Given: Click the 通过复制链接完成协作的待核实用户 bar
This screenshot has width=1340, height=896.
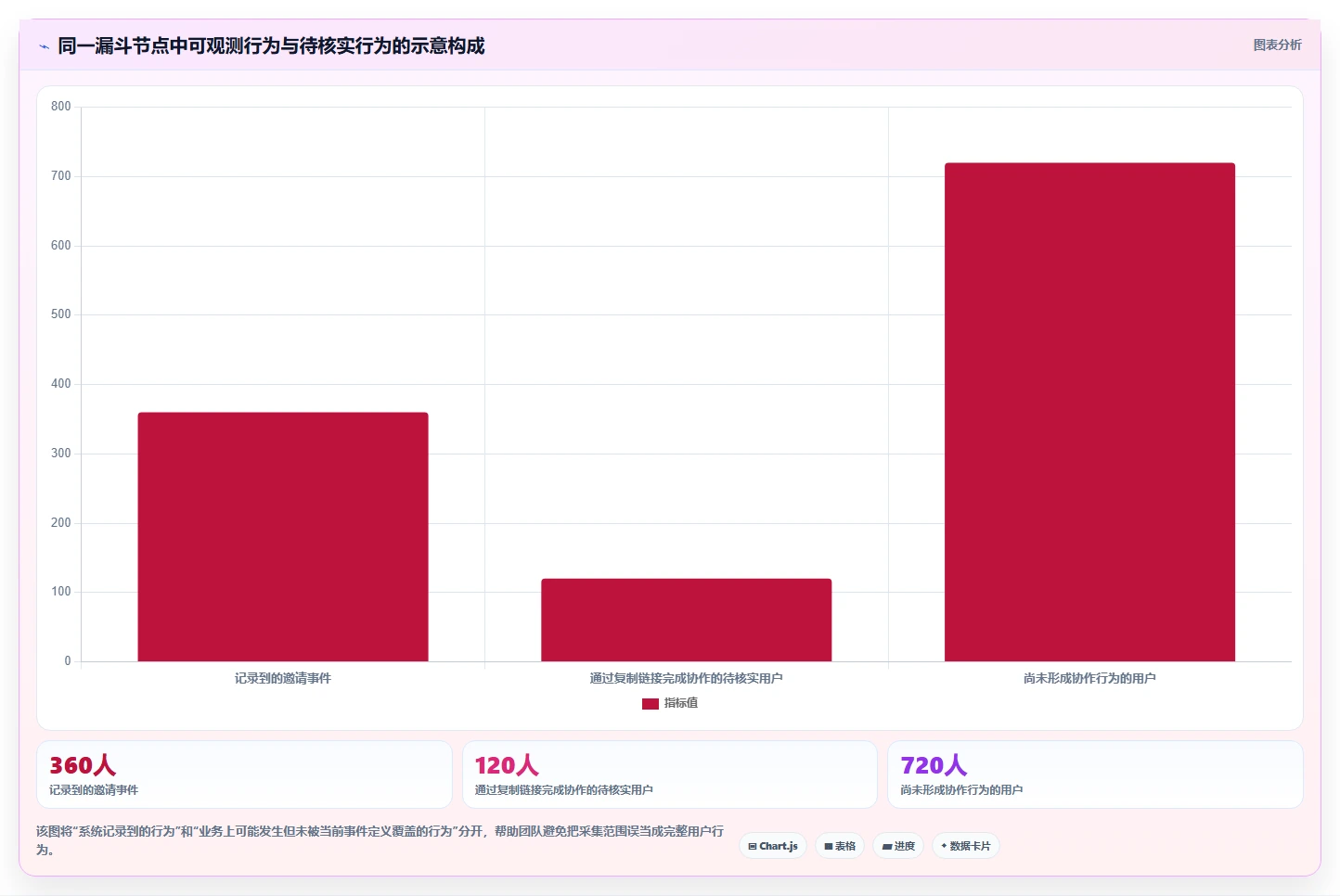Looking at the screenshot, I should click(x=687, y=621).
